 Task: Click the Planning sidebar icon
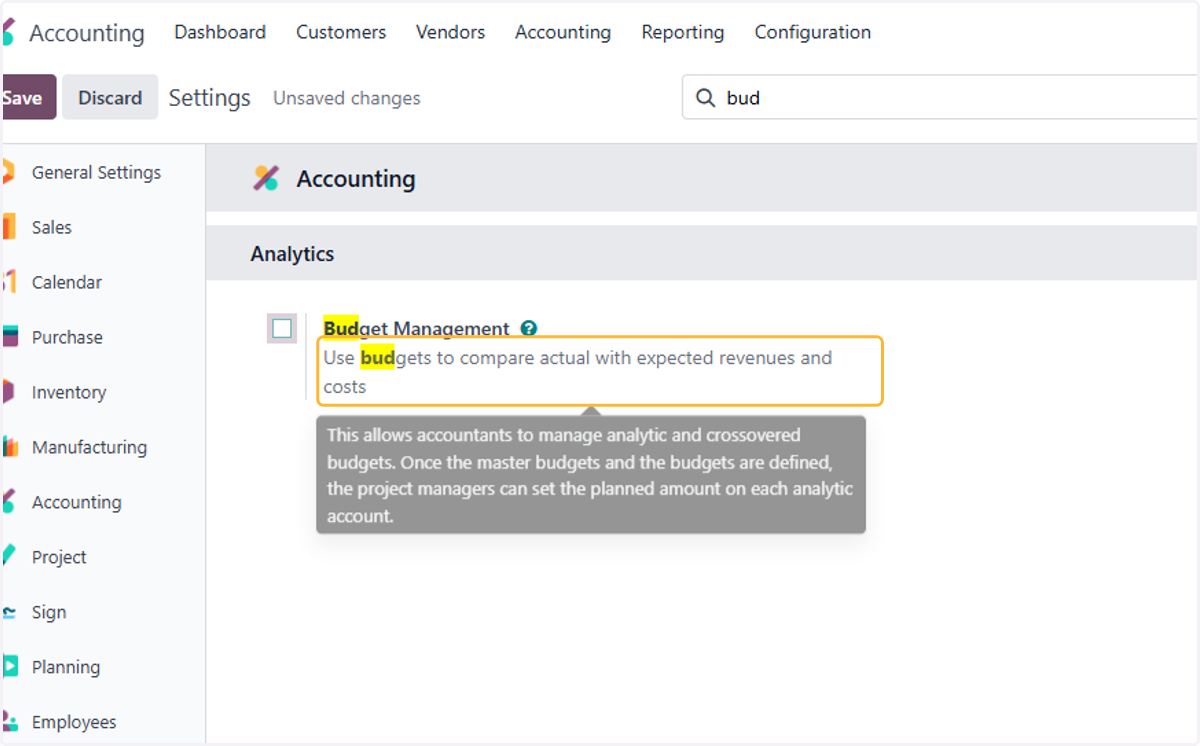pos(10,667)
